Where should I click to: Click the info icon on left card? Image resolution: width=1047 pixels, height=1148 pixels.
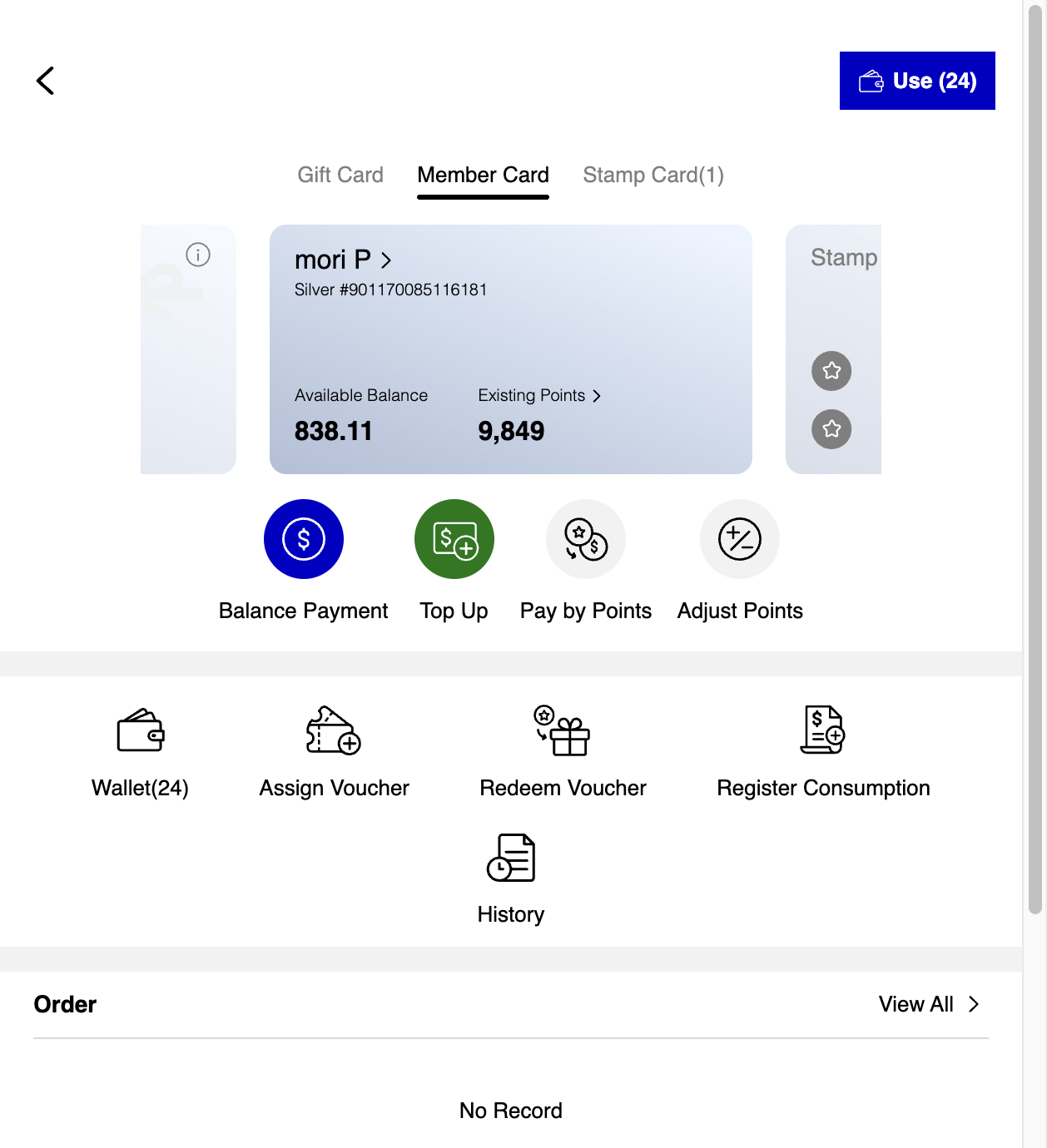click(198, 255)
